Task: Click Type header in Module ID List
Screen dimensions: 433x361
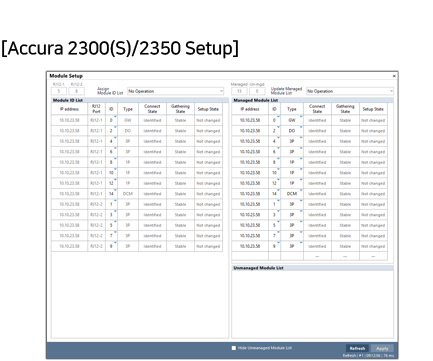Action: pos(128,109)
